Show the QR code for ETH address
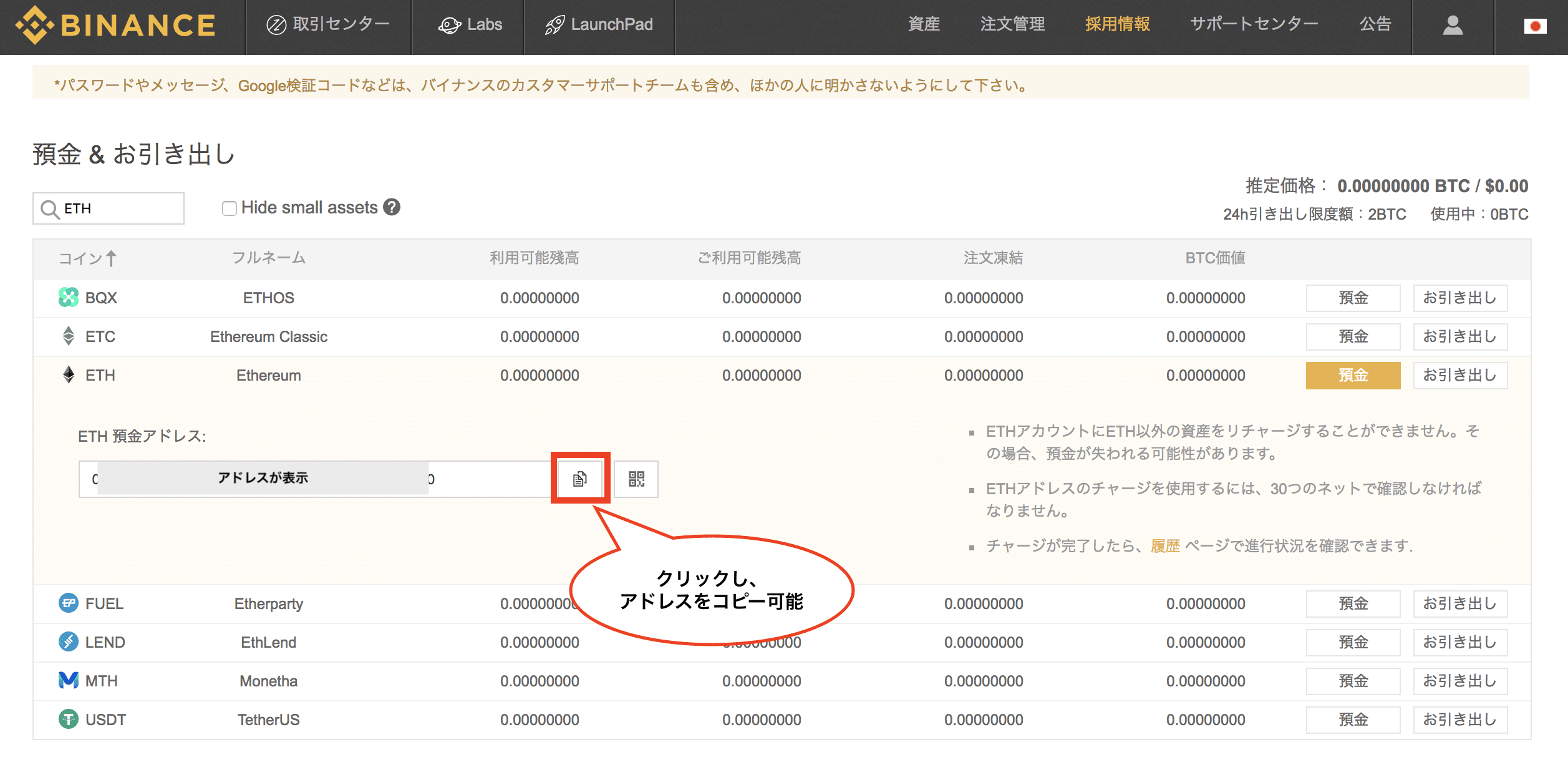Screen dimensions: 1568x775 [636, 479]
